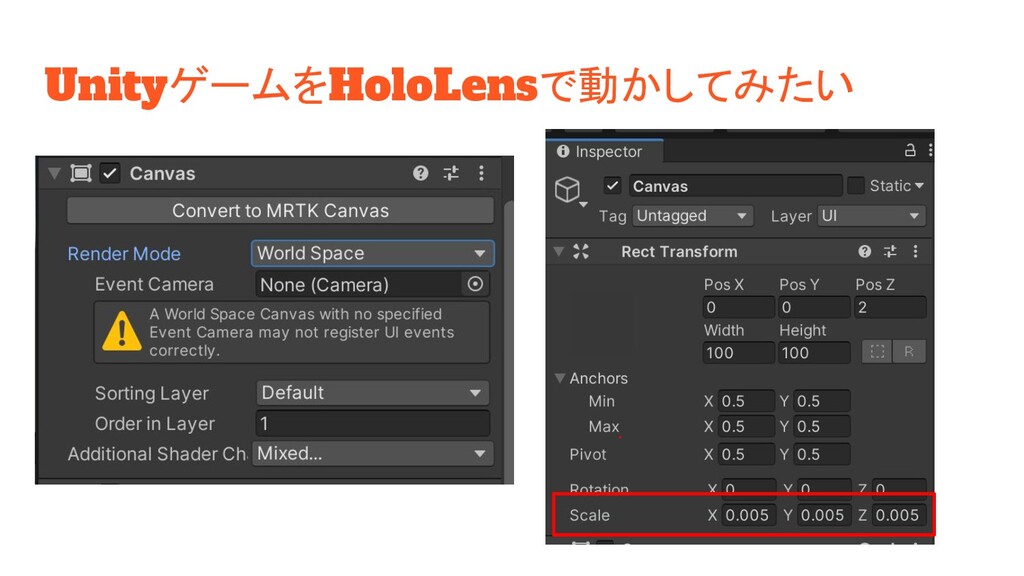Click Scale Y field
The image size is (1024, 576).
(x=824, y=515)
